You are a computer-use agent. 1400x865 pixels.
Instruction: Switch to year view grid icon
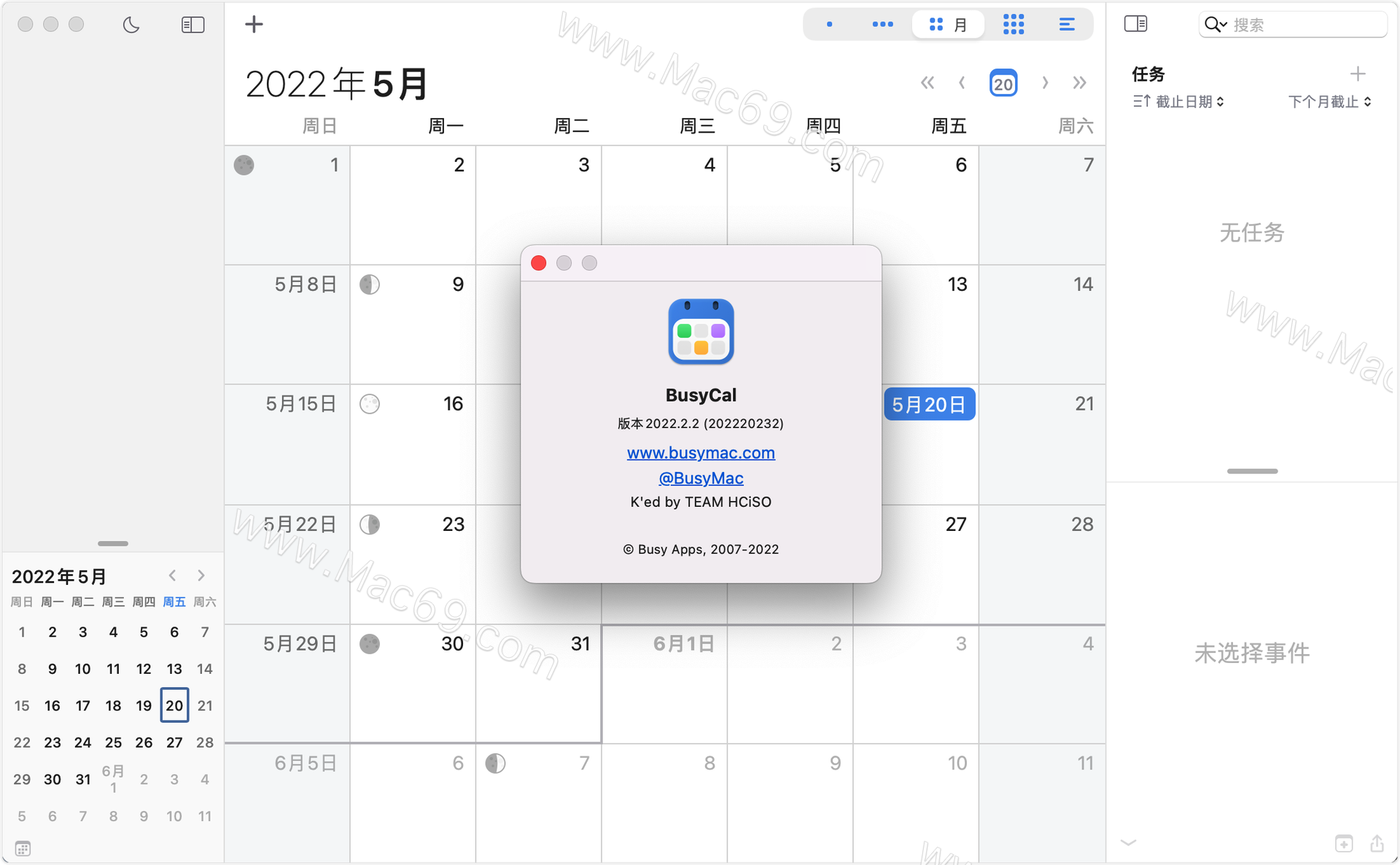(1014, 24)
